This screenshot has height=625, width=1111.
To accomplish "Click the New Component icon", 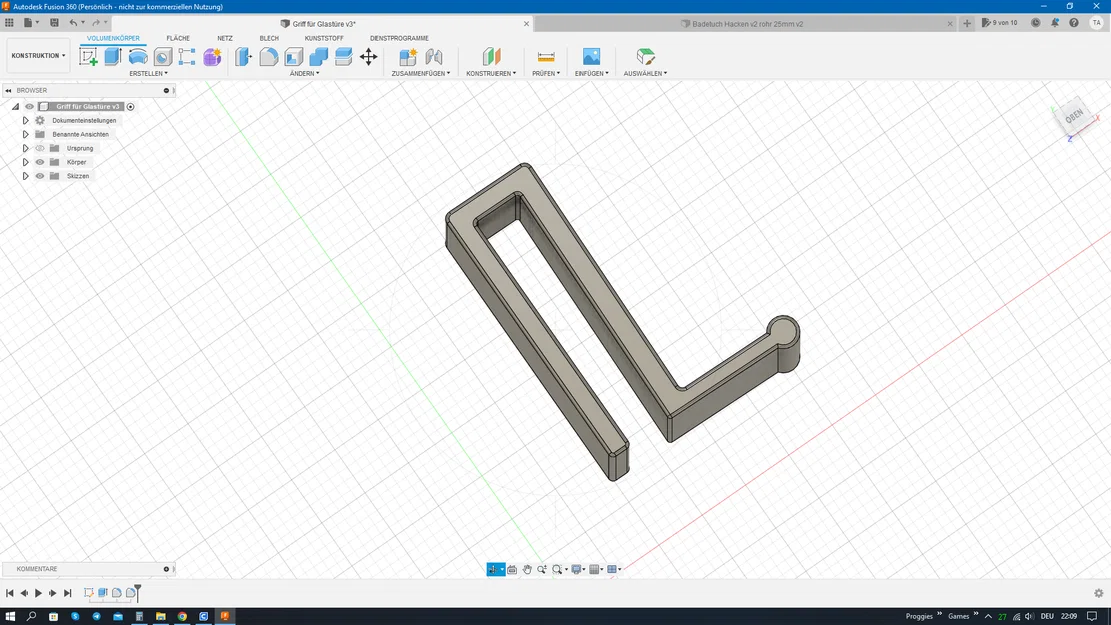I will click(x=408, y=57).
